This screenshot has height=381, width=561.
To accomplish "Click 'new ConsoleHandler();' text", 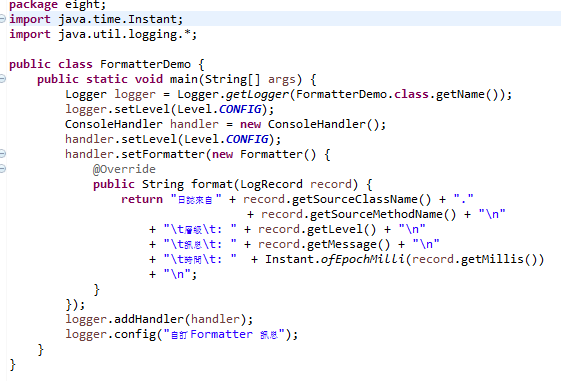I will point(313,124).
